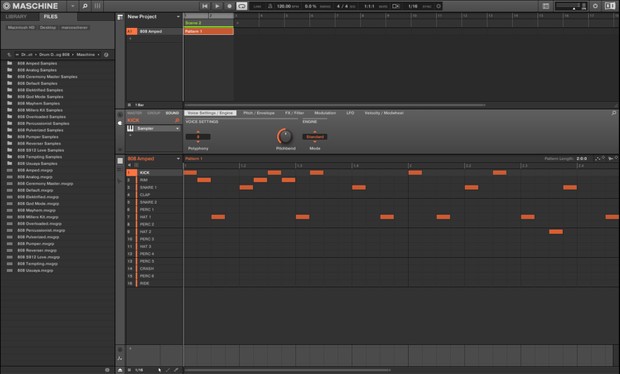Open the FX / Filter page
The image size is (620, 374).
pos(295,113)
